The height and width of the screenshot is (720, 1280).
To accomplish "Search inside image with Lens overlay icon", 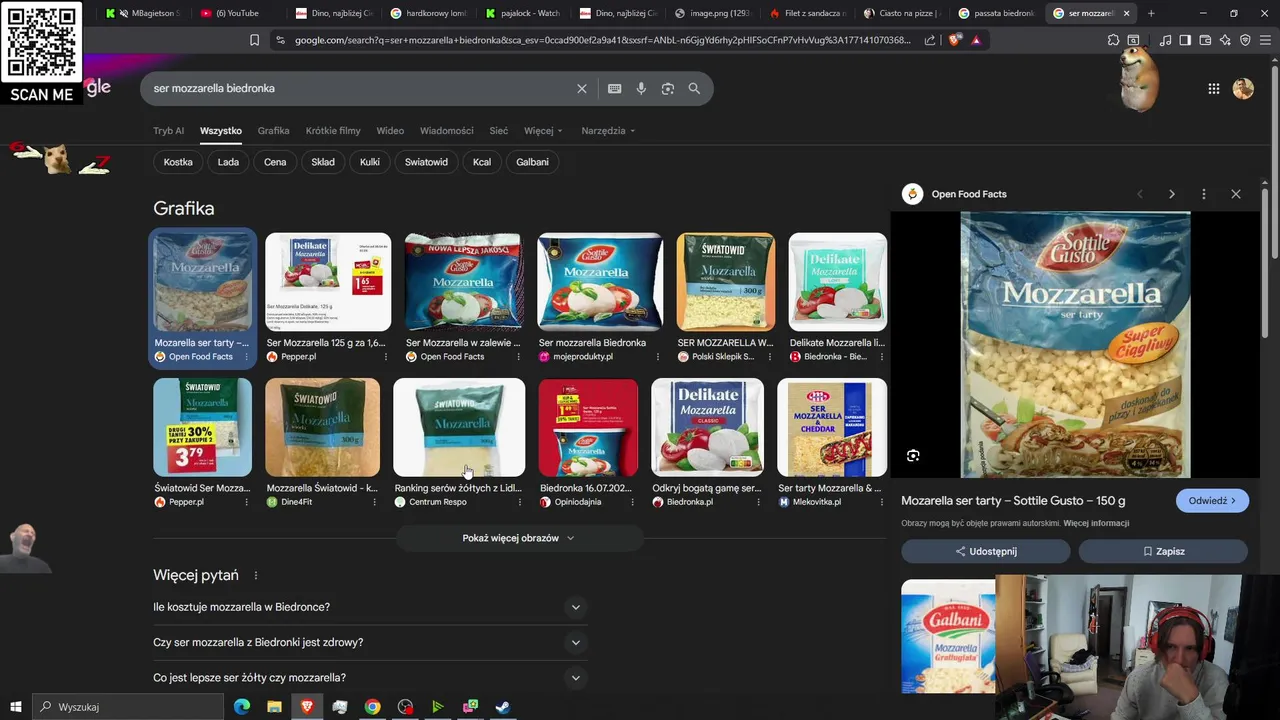I will coord(913,456).
